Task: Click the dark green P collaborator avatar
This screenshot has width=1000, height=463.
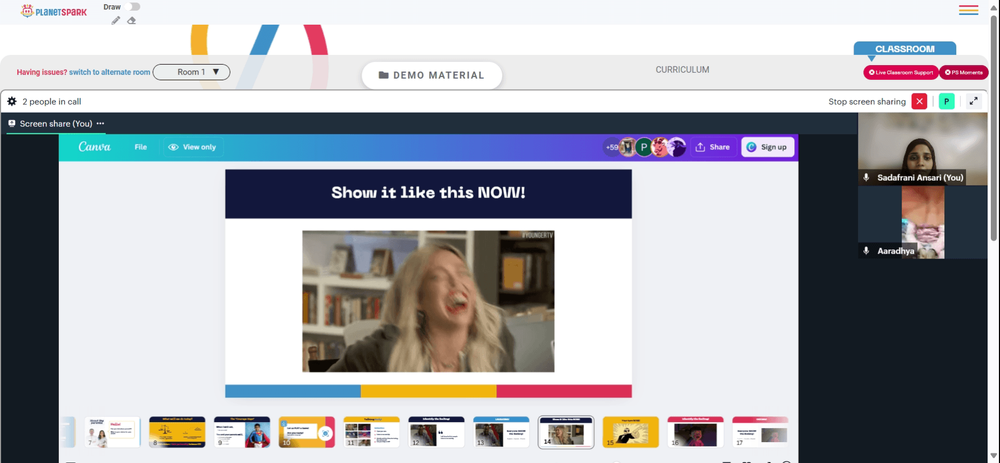Action: [645, 147]
